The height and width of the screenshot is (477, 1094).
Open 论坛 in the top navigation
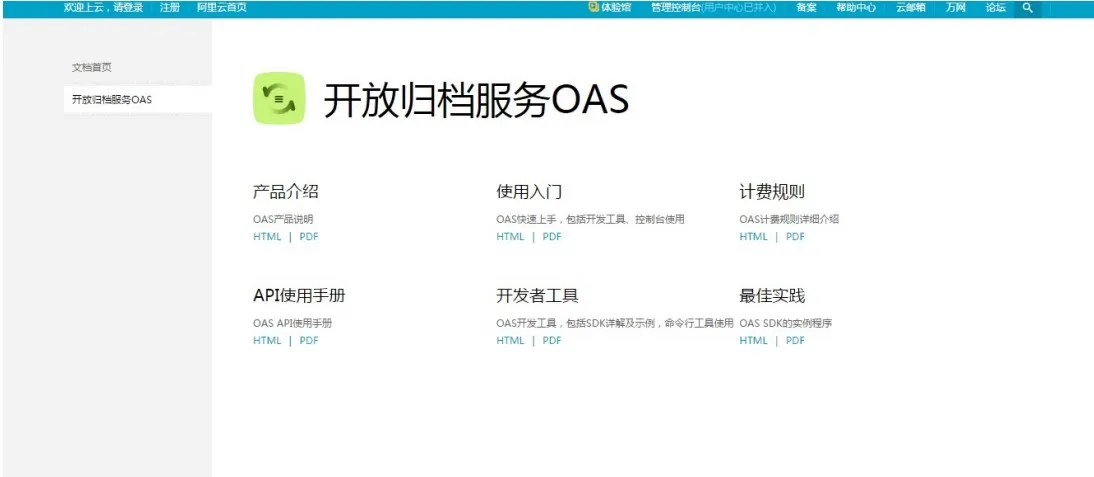point(996,8)
